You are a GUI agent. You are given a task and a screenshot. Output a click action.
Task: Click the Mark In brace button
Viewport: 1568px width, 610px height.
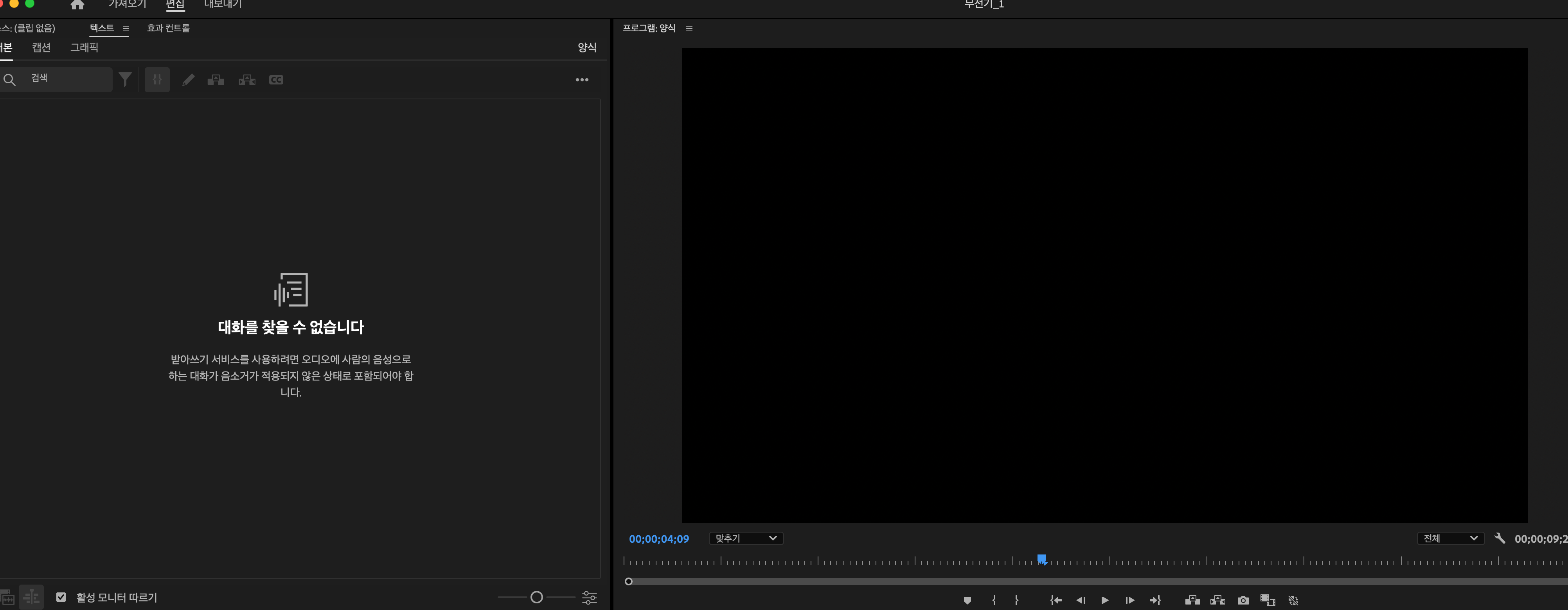tap(994, 600)
